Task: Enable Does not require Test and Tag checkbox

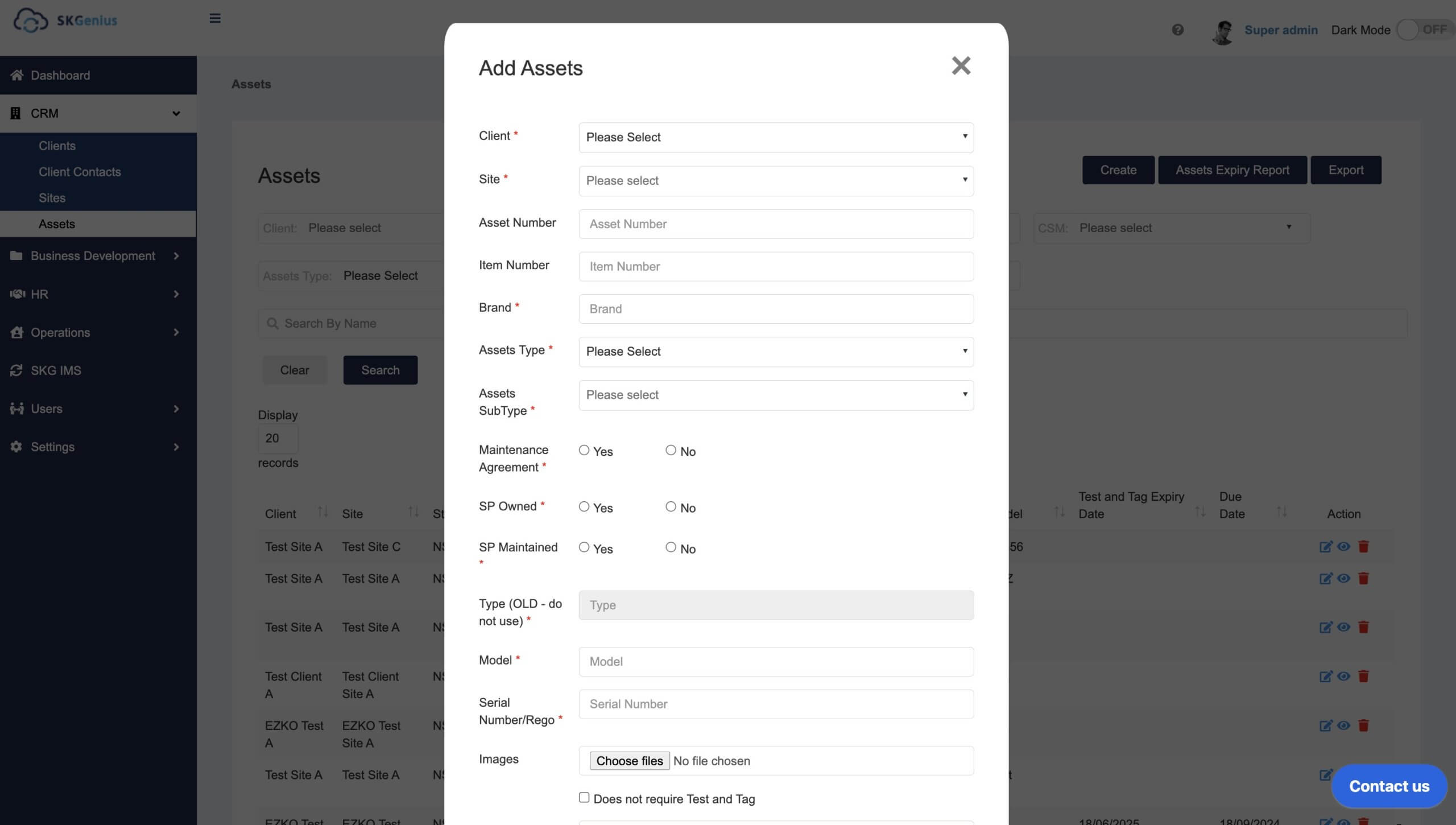Action: (584, 799)
